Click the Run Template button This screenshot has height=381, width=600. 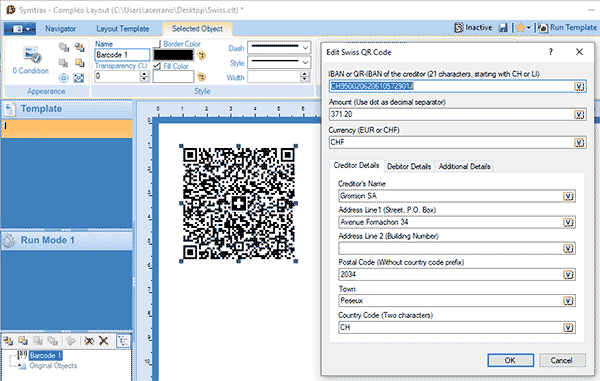click(x=567, y=28)
